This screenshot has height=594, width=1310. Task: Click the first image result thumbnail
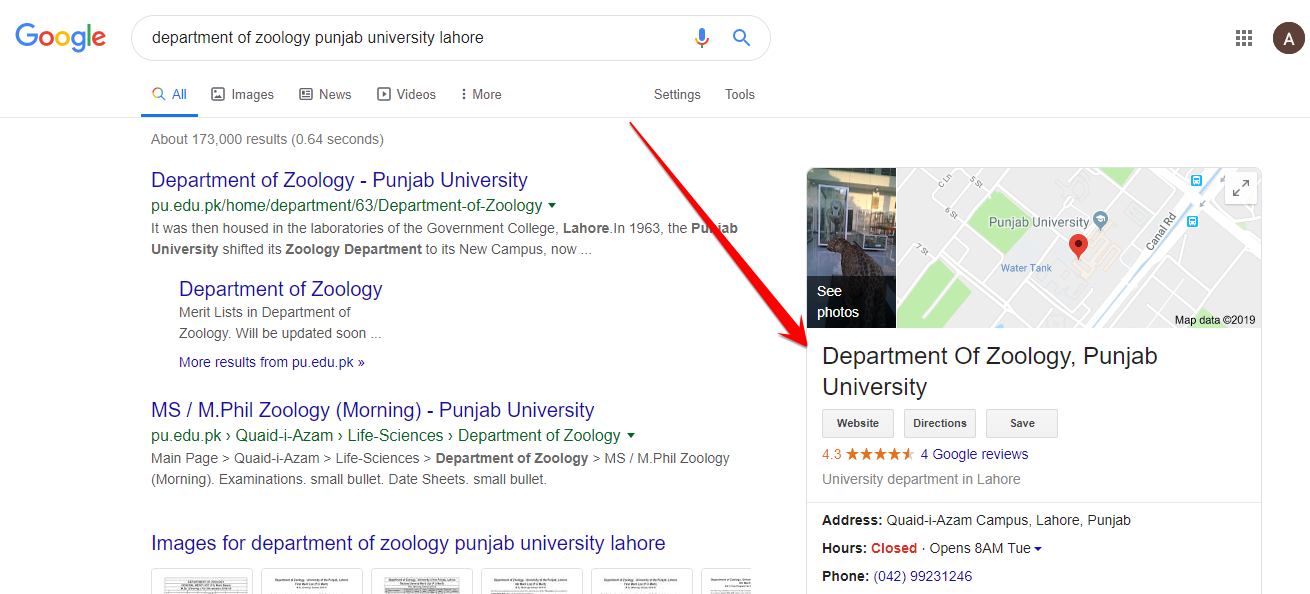point(202,581)
